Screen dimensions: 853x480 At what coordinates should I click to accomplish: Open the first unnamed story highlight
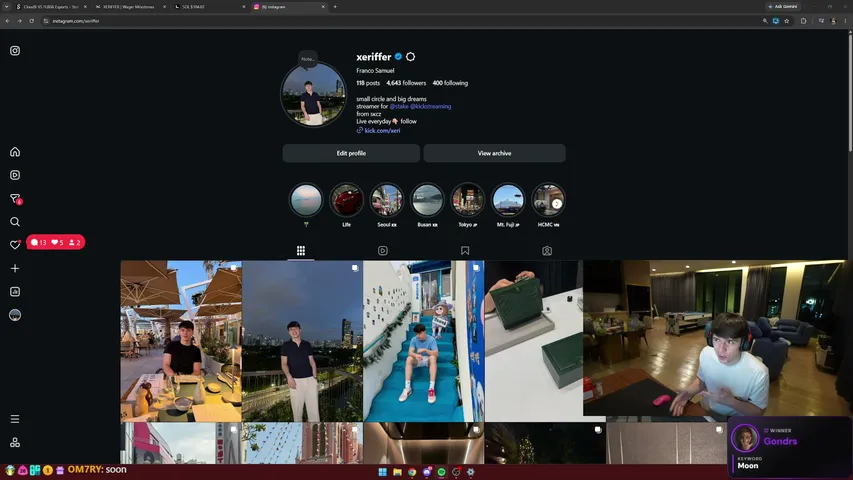[306, 200]
